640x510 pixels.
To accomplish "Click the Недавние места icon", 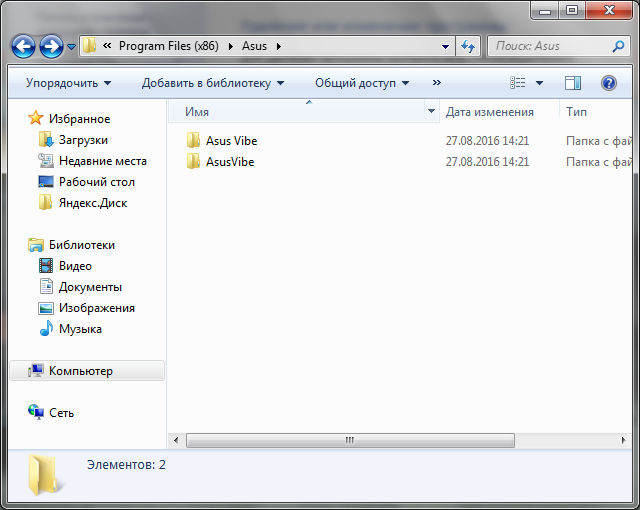I will (x=46, y=160).
